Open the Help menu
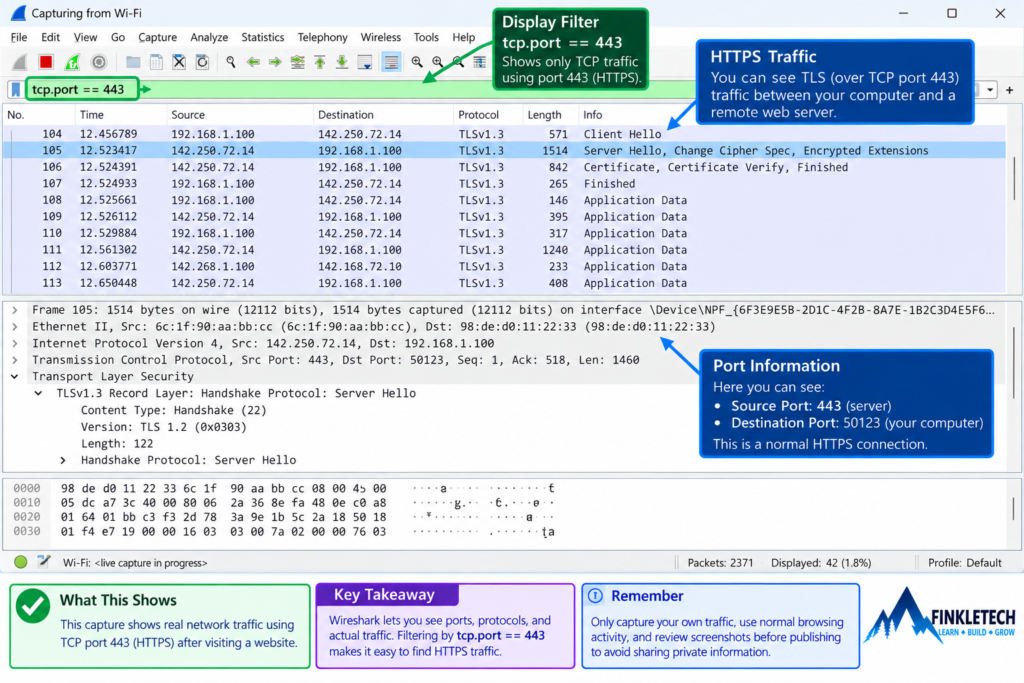The width and height of the screenshot is (1024, 683). (464, 37)
